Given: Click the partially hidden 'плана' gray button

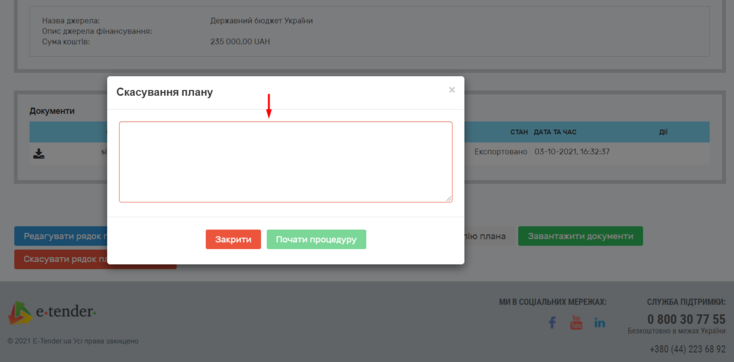Looking at the screenshot, I should [490, 236].
